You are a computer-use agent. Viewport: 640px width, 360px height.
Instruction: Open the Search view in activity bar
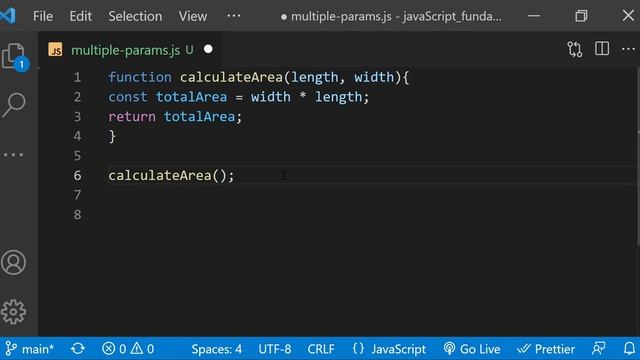[x=13, y=104]
